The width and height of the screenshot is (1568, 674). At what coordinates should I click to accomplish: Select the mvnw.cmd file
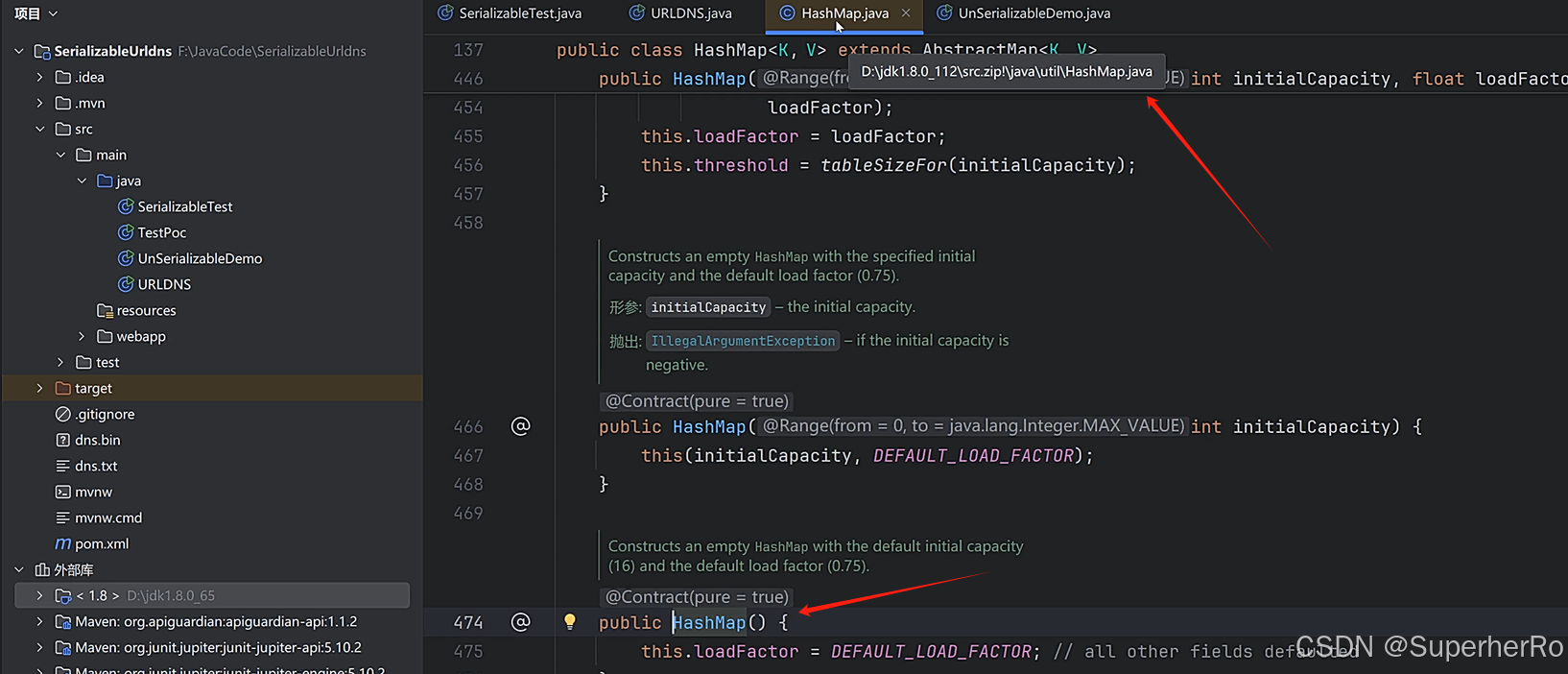click(108, 518)
